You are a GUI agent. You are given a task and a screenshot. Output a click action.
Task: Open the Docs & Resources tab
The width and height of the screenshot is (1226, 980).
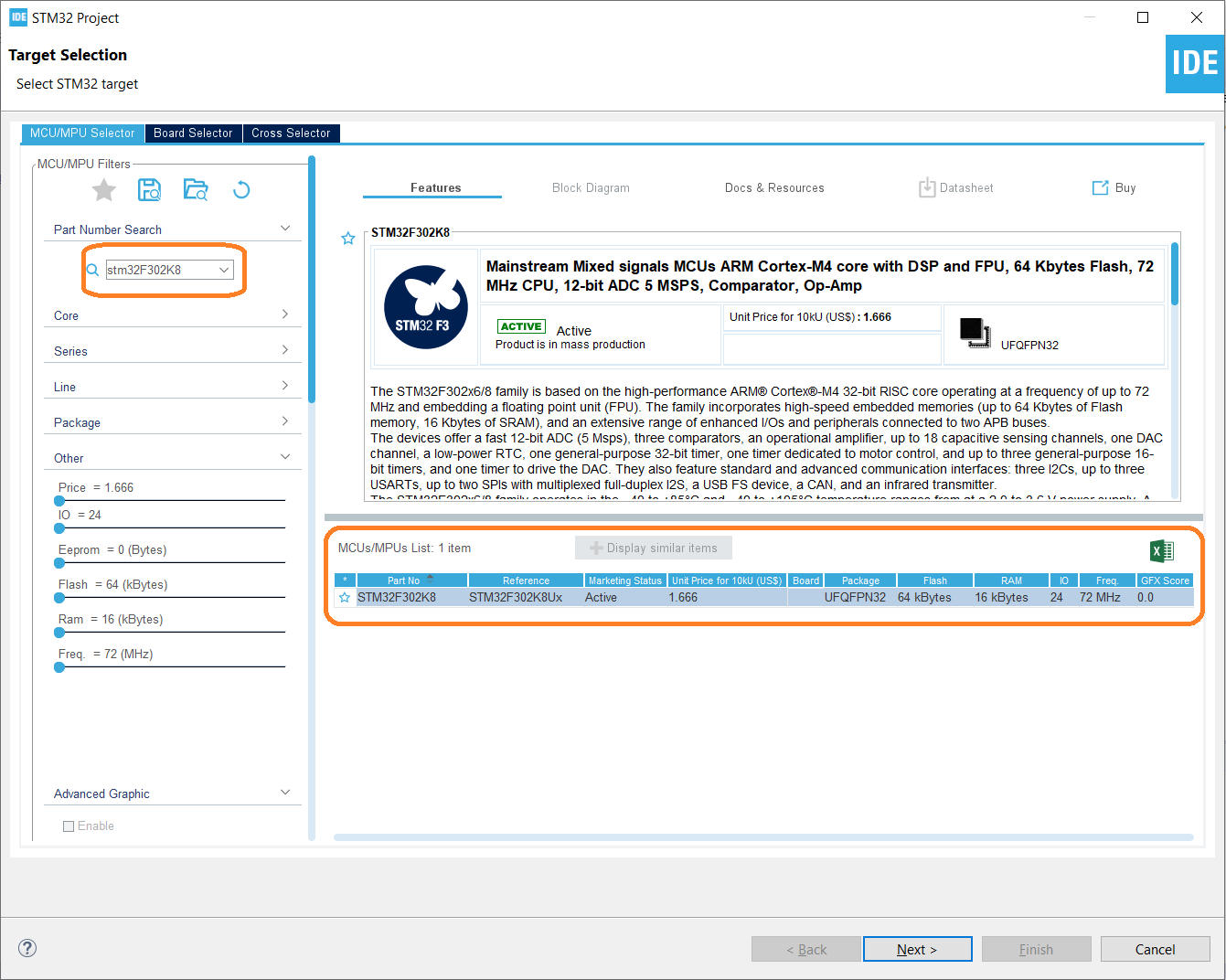click(774, 187)
